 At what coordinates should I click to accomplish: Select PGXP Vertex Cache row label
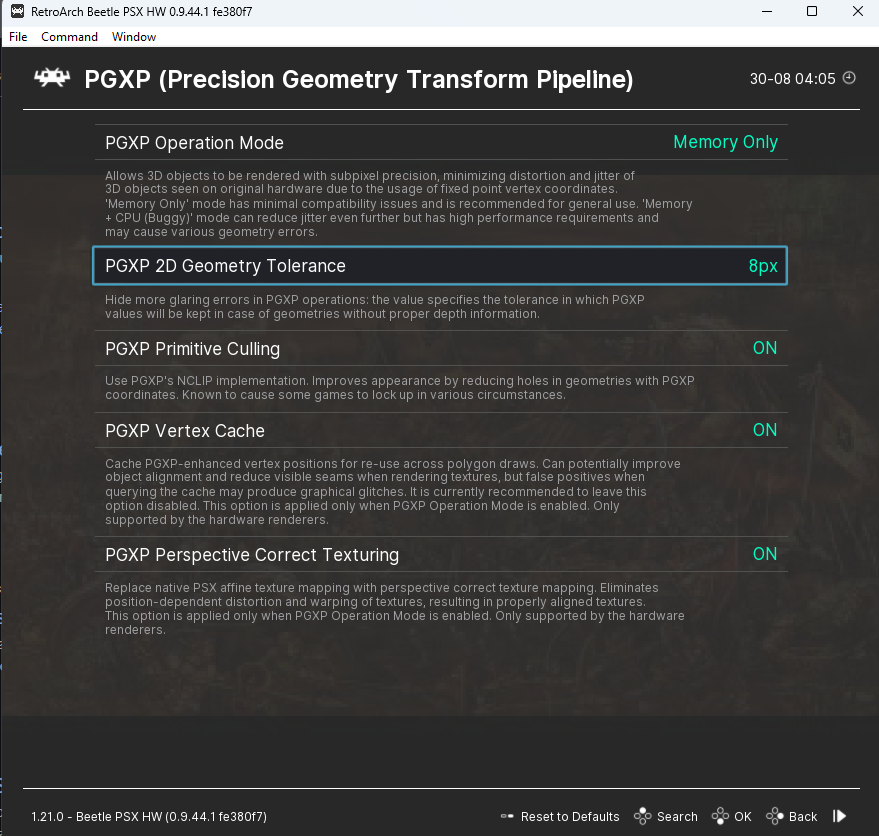click(x=185, y=431)
